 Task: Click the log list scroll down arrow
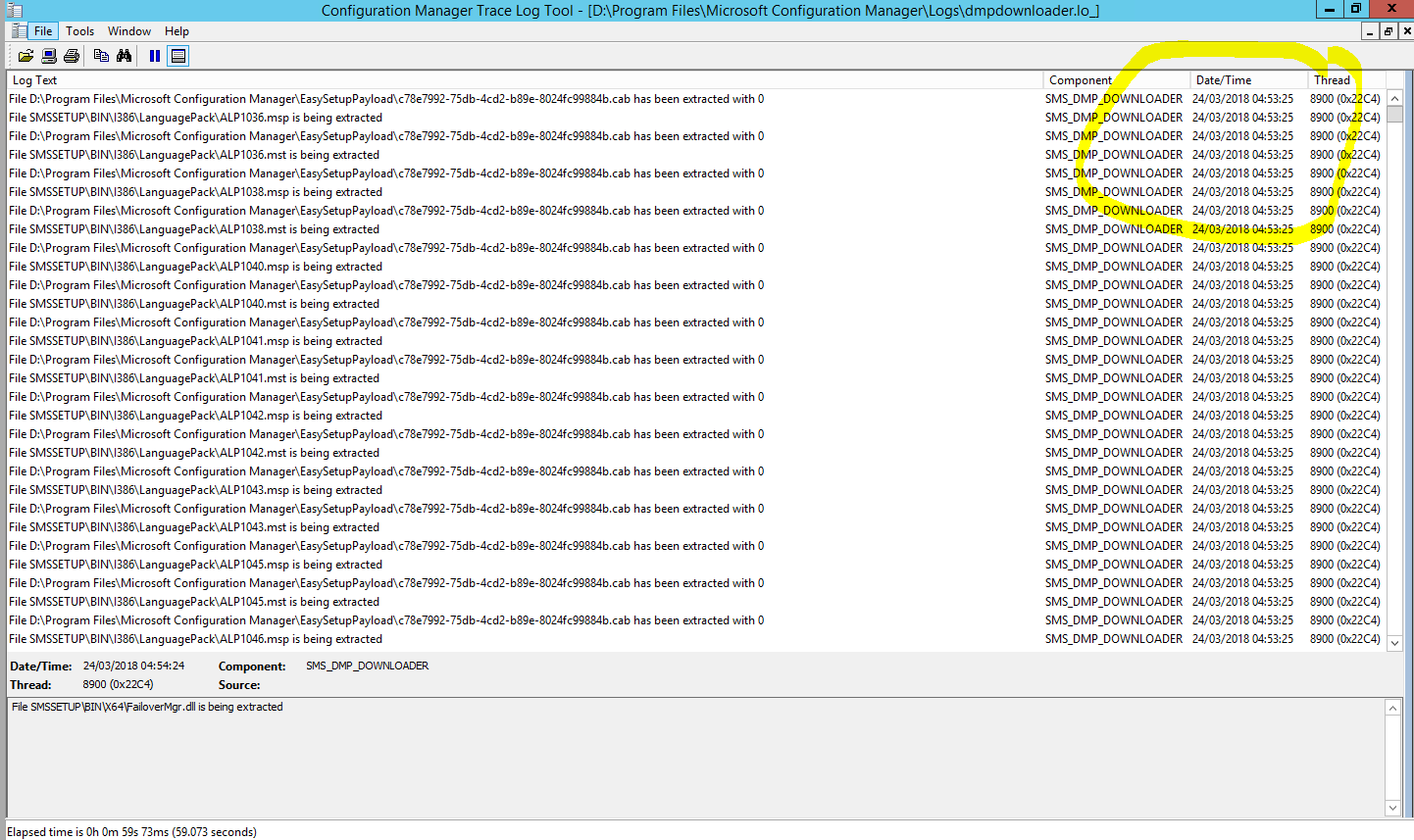(1395, 643)
